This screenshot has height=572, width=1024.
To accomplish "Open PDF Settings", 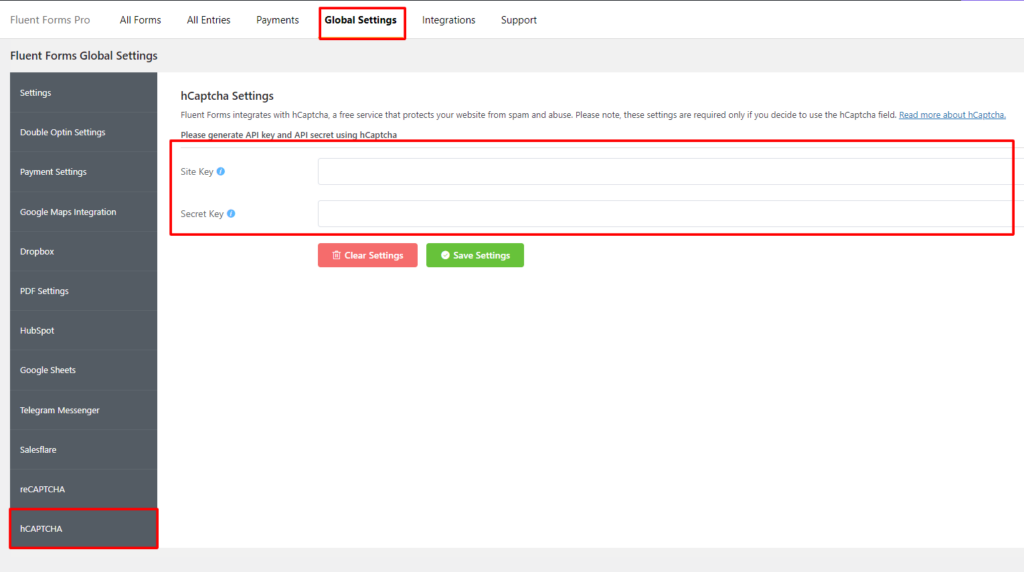I will point(84,291).
